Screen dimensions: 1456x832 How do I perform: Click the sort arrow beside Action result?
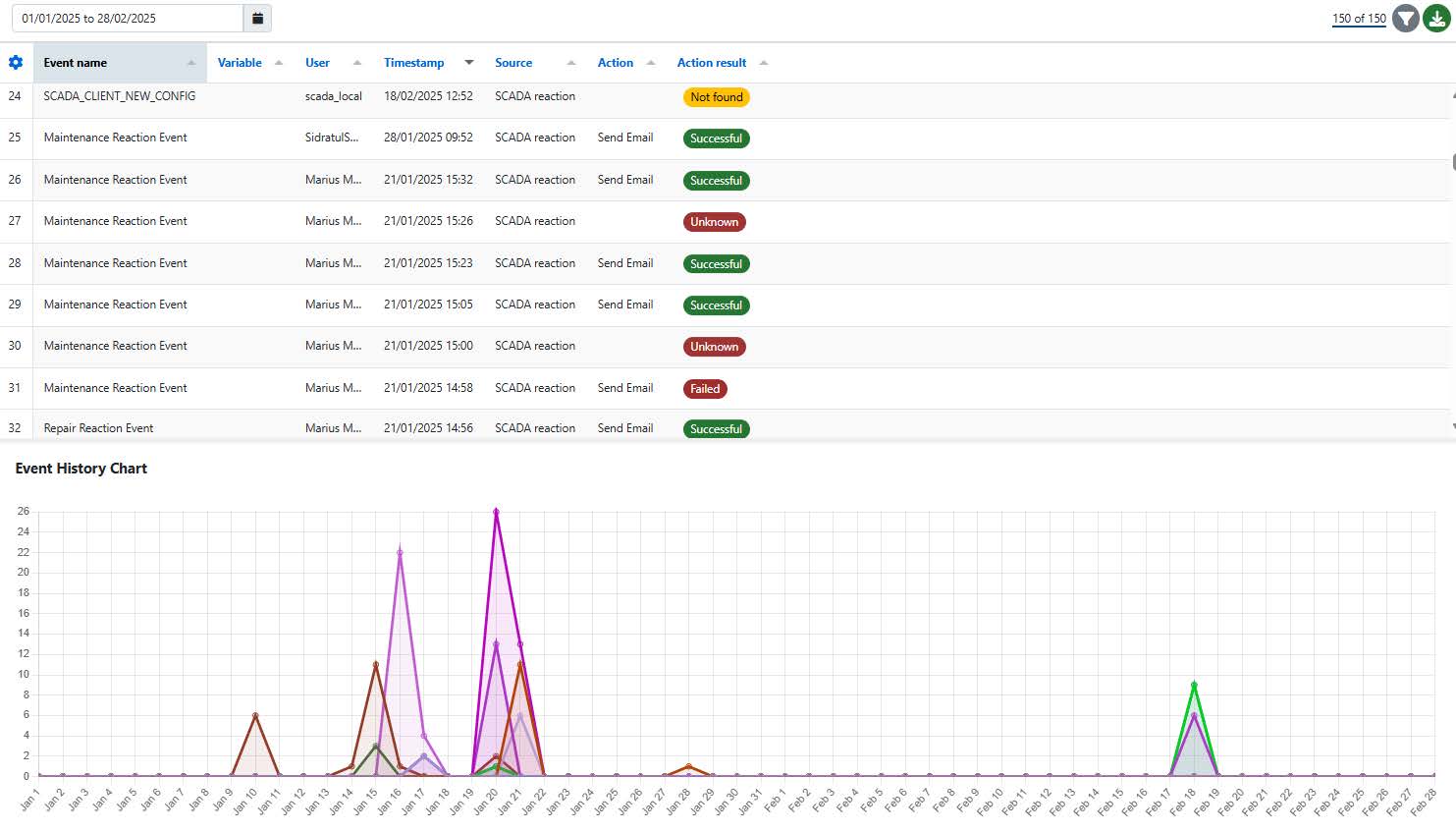point(764,63)
